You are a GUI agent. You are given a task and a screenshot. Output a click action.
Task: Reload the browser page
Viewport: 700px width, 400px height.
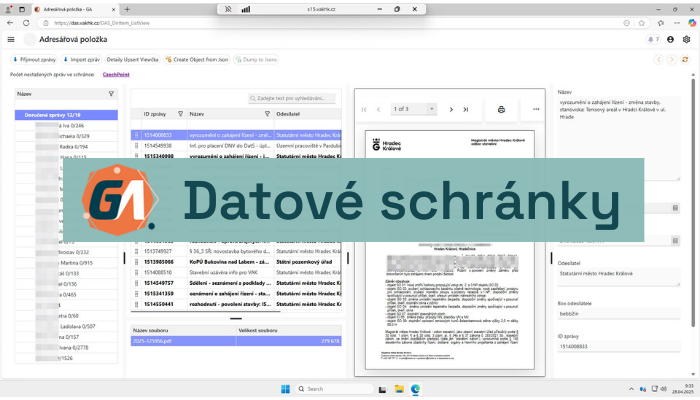pos(26,23)
